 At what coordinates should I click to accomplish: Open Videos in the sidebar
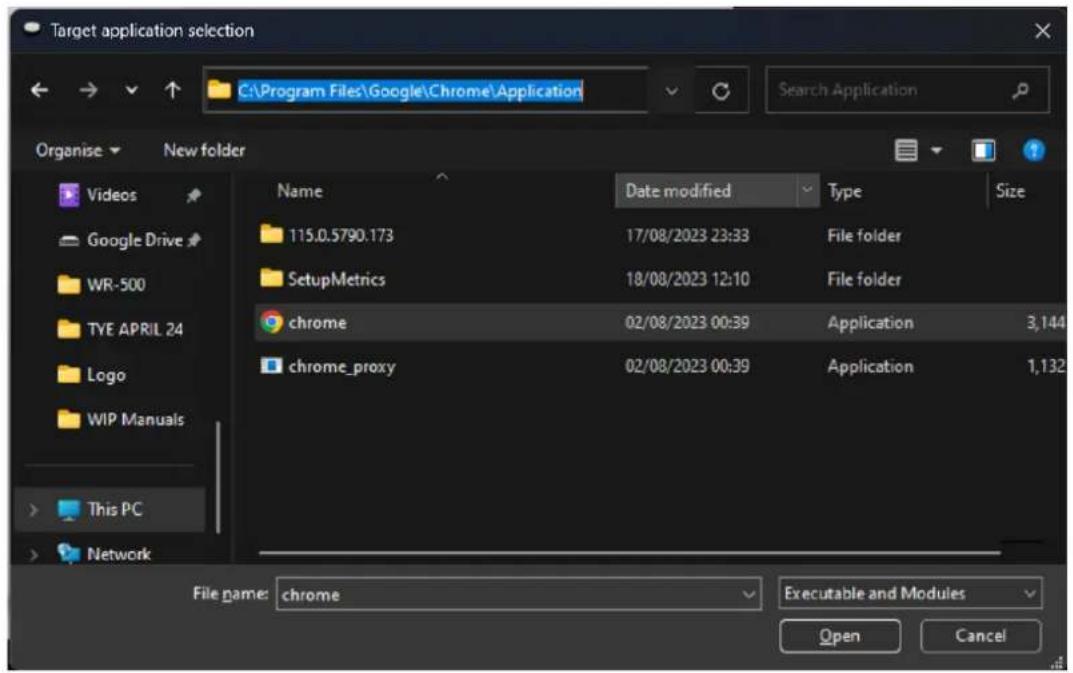point(112,195)
